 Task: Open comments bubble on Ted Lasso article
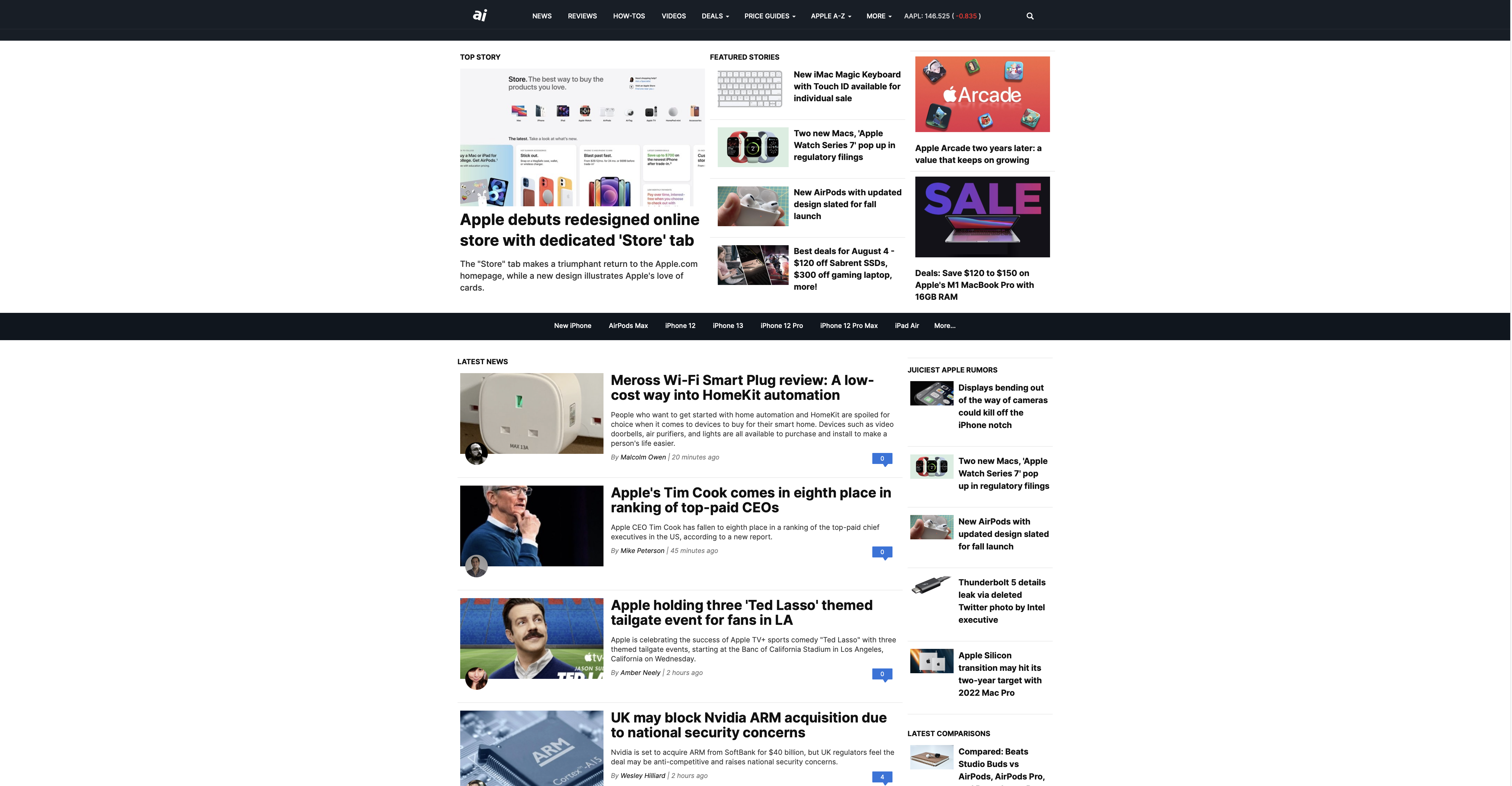click(882, 674)
